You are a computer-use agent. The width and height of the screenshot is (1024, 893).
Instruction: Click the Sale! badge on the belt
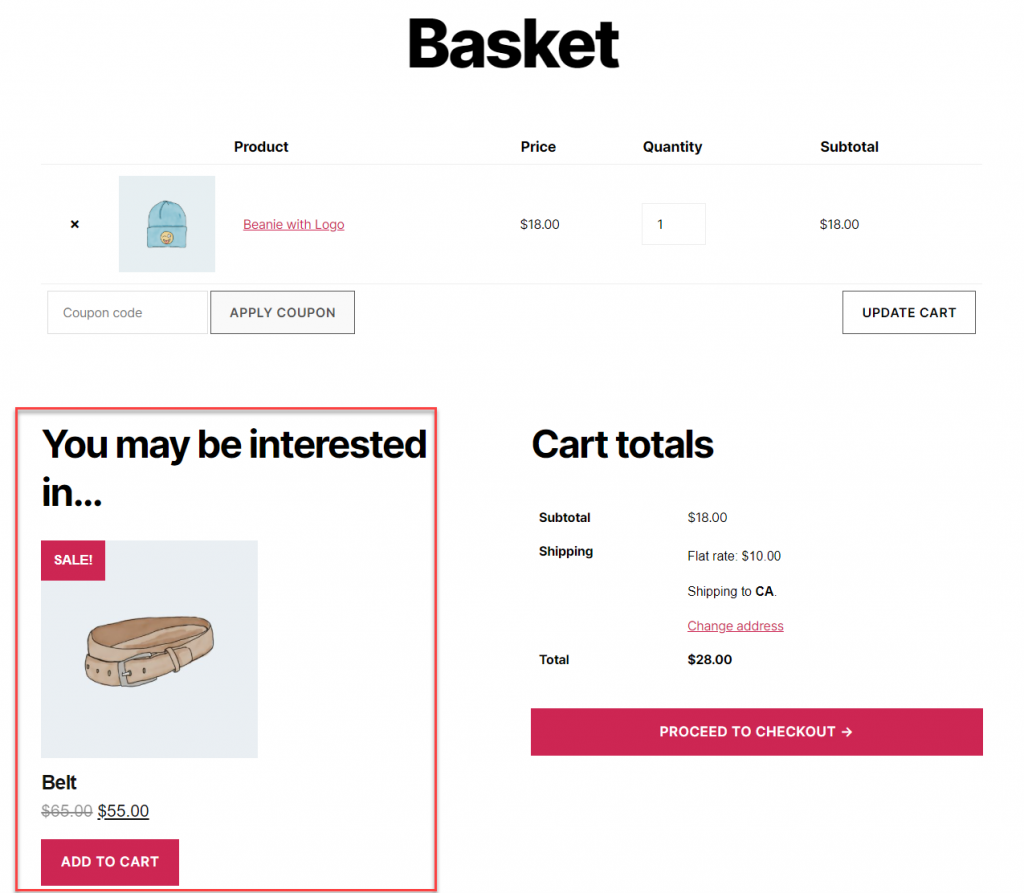[x=73, y=560]
